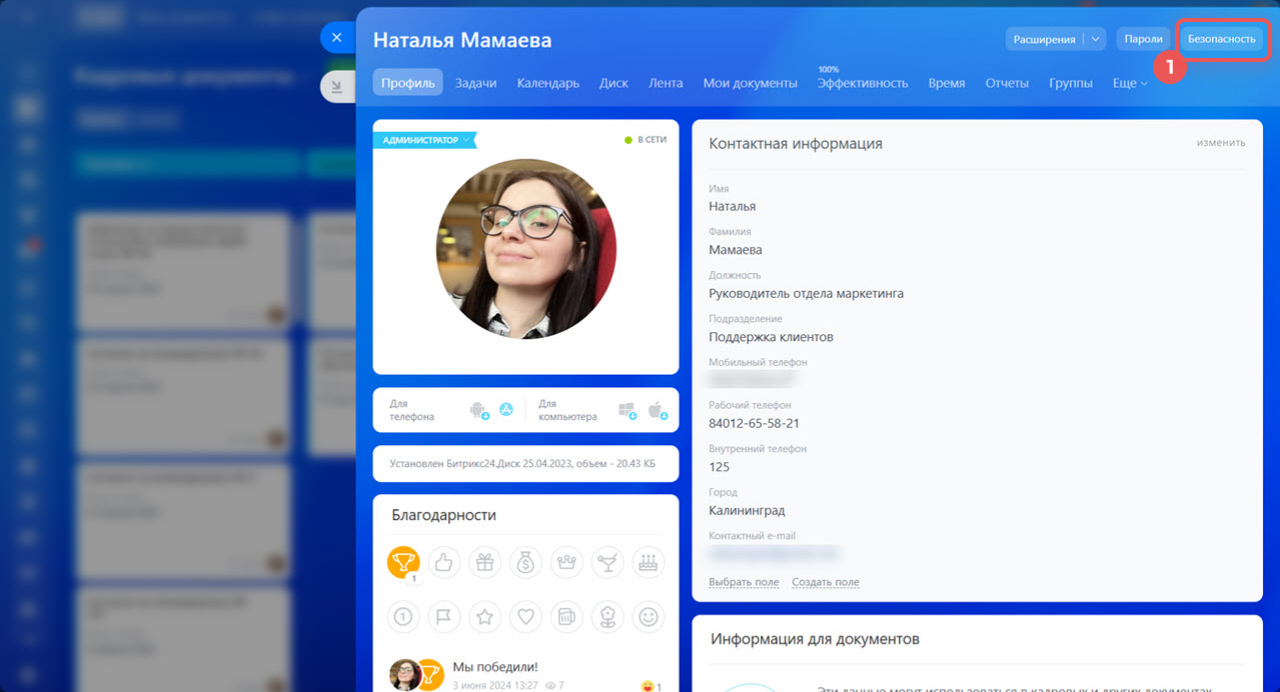Click the small avatar beside Мы победили

(404, 675)
